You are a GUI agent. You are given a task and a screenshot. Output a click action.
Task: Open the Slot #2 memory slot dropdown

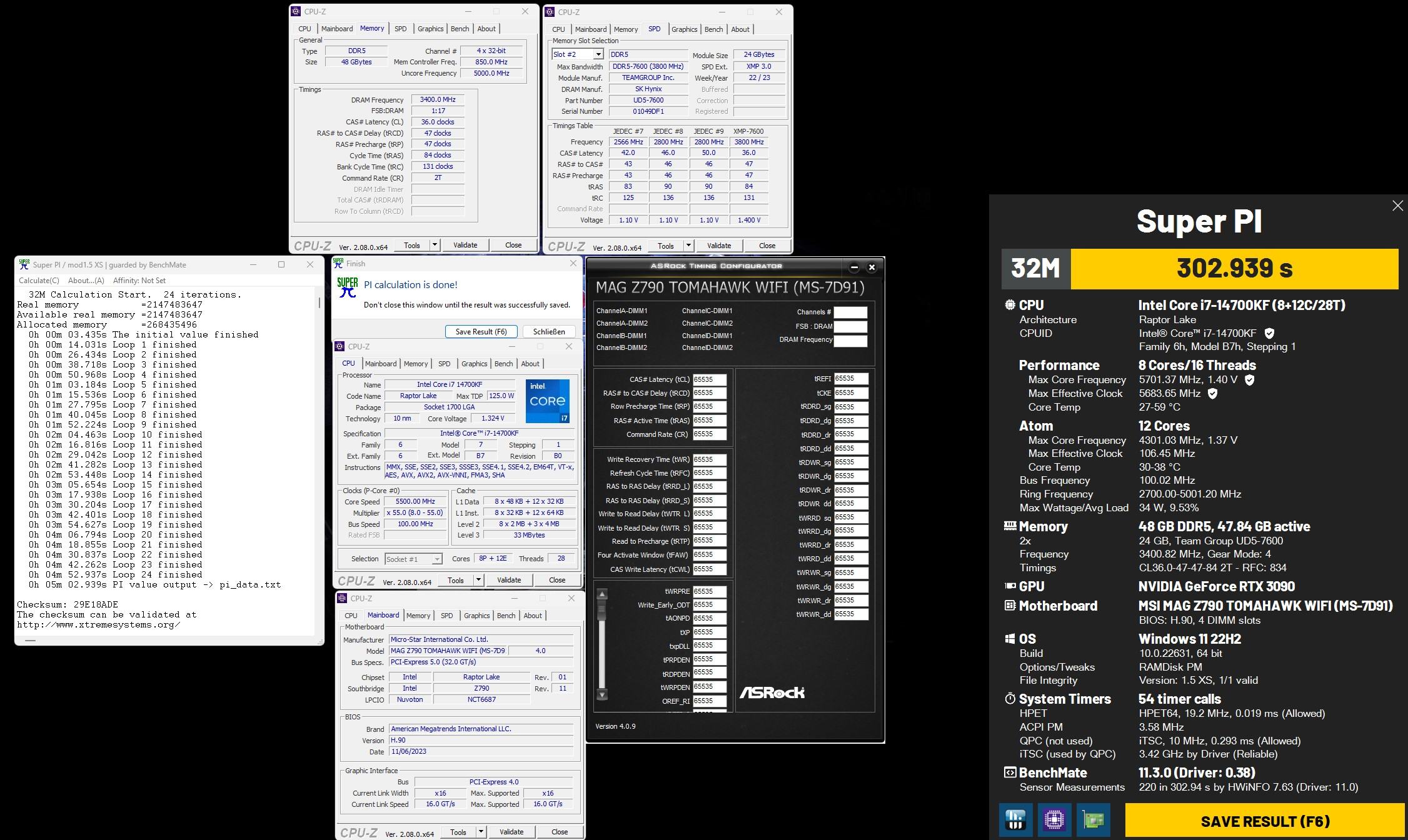pyautogui.click(x=598, y=54)
